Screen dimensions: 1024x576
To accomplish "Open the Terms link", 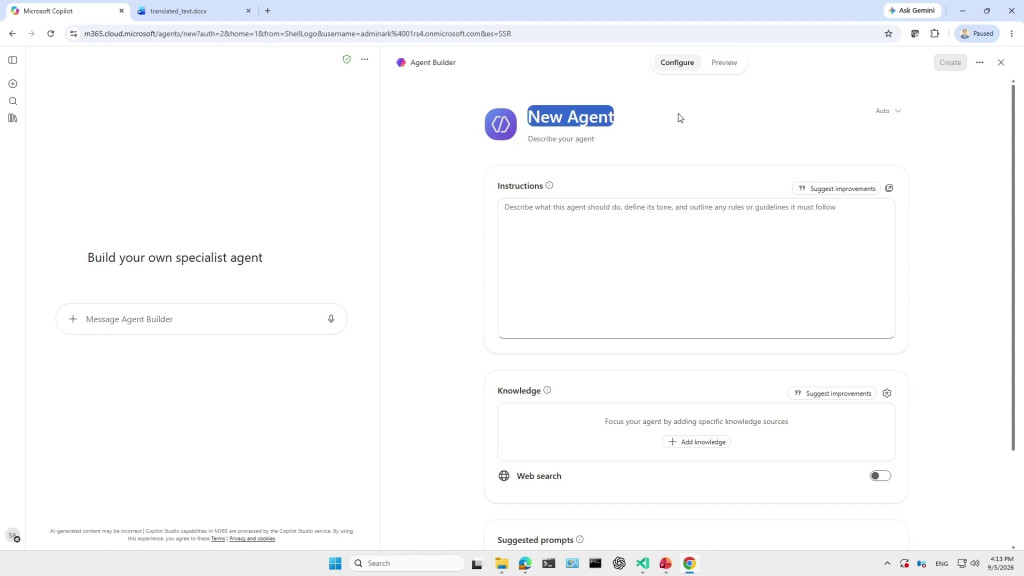I will pos(218,539).
